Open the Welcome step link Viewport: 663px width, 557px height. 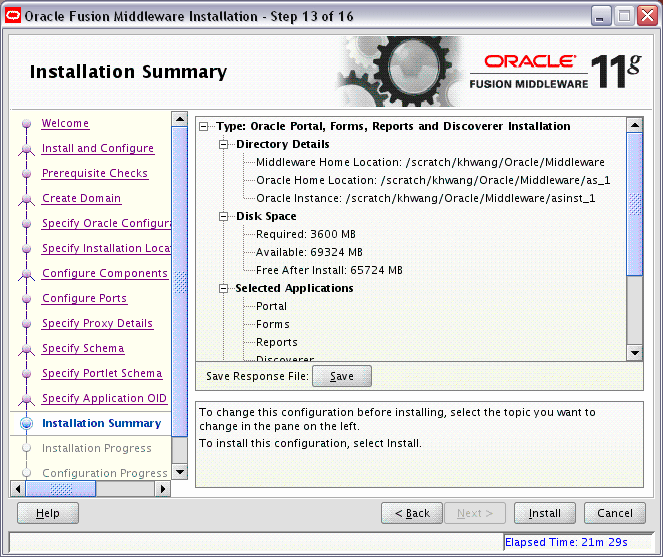pyautogui.click(x=65, y=123)
